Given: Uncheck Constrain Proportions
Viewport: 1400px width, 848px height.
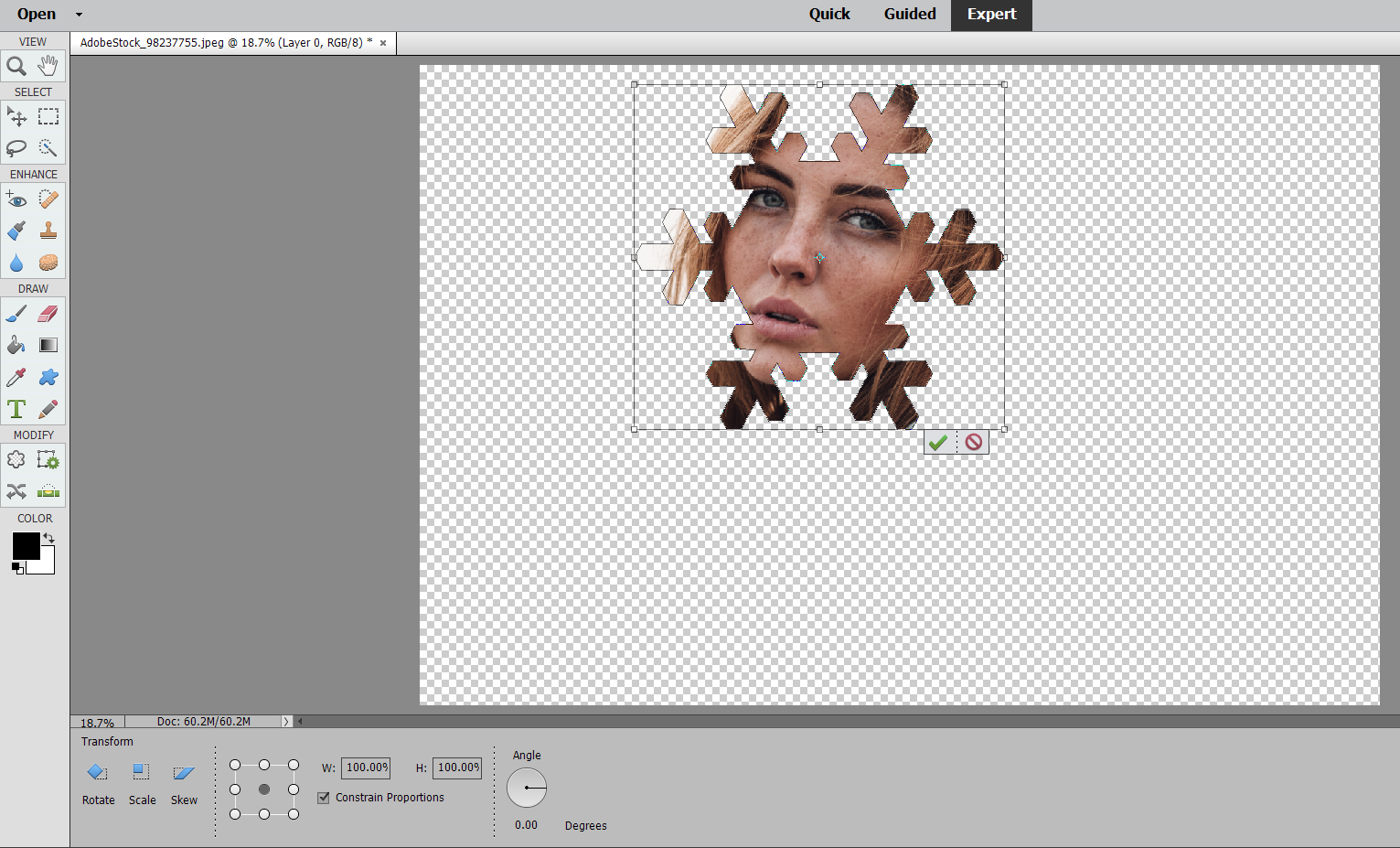Looking at the screenshot, I should click(323, 797).
